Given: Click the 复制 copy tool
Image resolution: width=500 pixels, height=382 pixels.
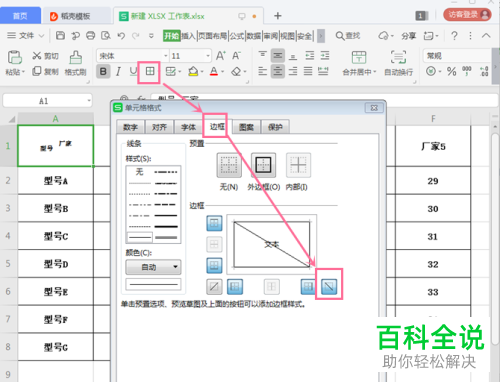Looking at the screenshot, I should coord(45,71).
